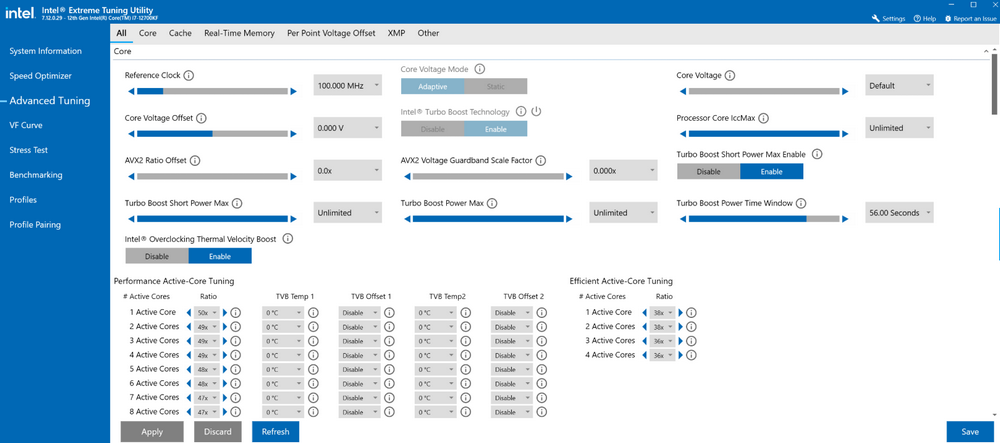Click the Help icon in title bar
The width and height of the screenshot is (1000, 443).
pos(917,18)
